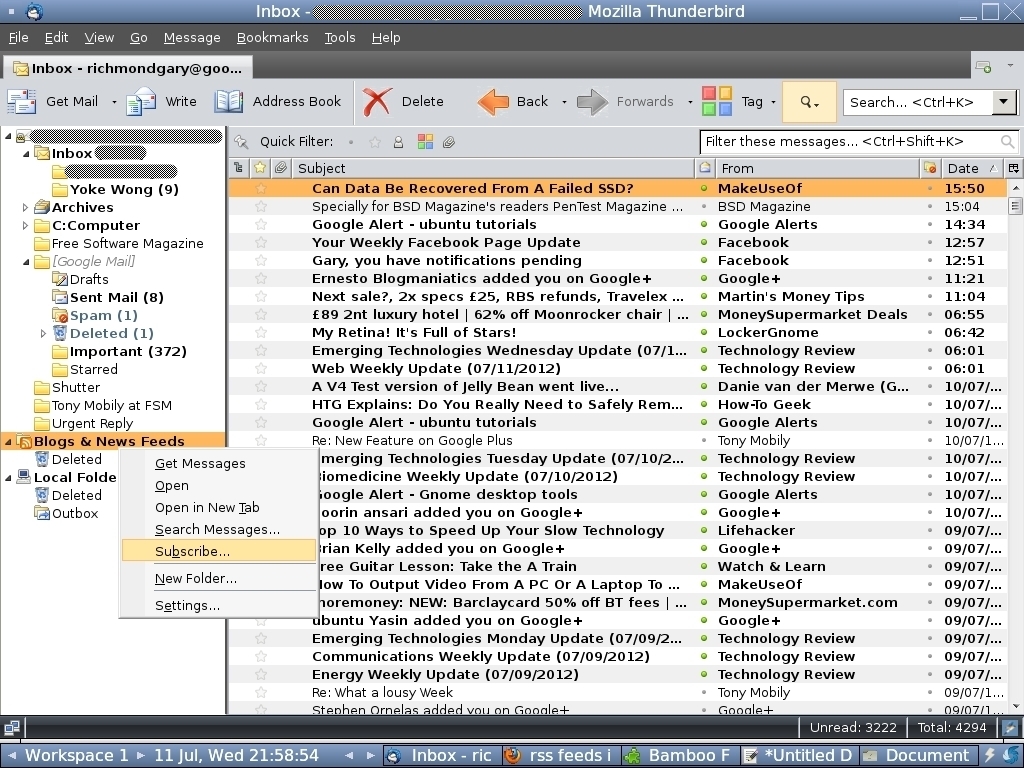This screenshot has height=768, width=1024.
Task: Open the Get Mail dropdown arrow
Action: [x=114, y=102]
